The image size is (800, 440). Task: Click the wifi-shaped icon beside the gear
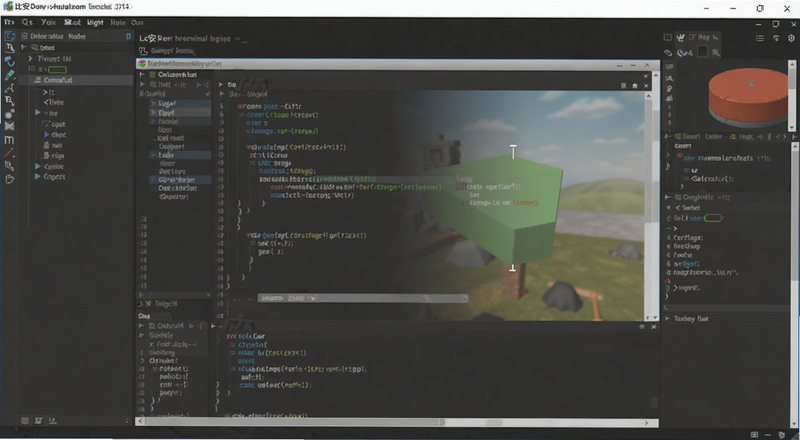(x=776, y=38)
